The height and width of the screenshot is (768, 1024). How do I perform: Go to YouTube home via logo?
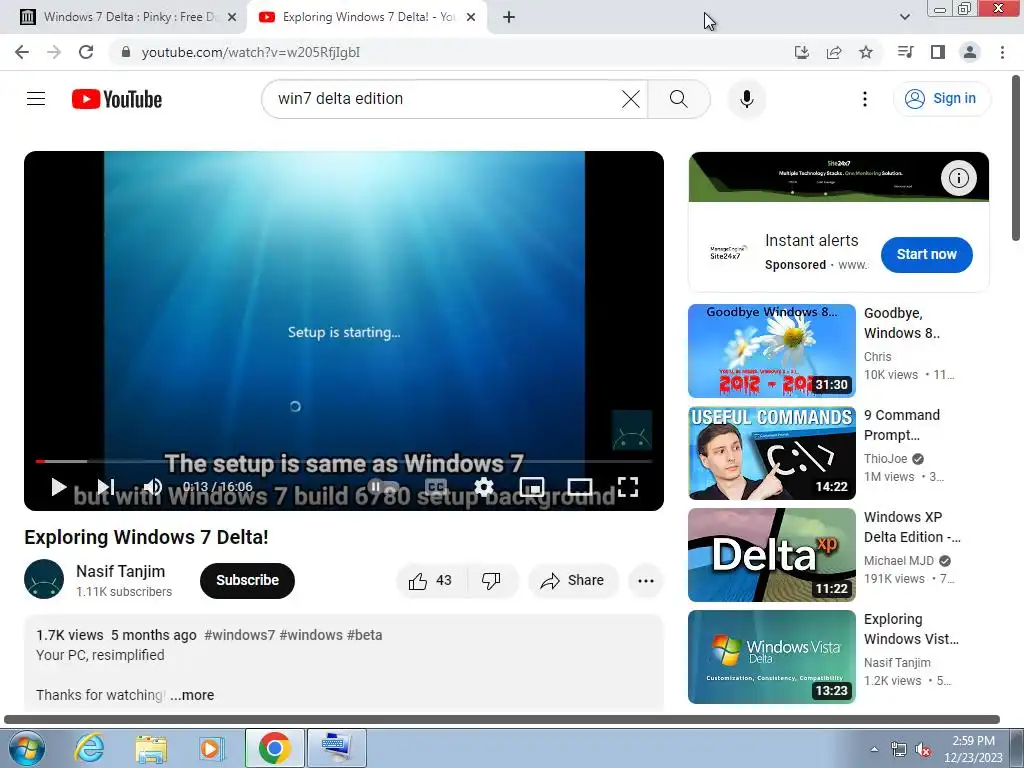(x=117, y=99)
